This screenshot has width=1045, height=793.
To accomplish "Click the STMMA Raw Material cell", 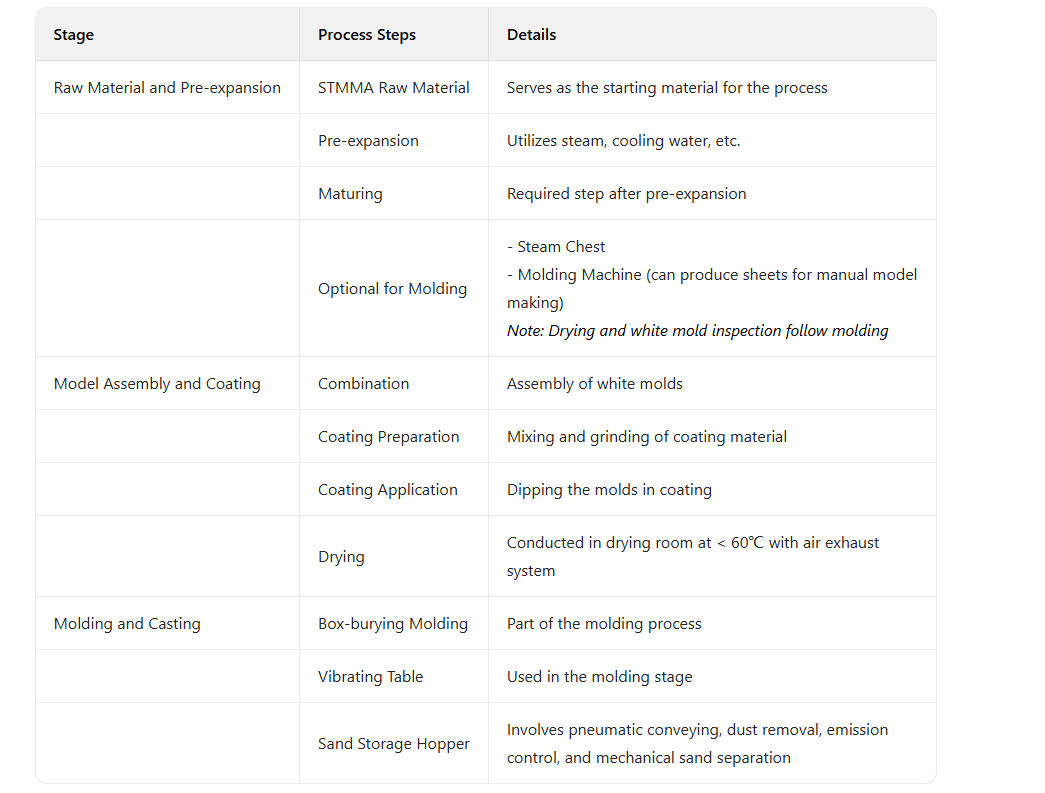I will click(393, 88).
